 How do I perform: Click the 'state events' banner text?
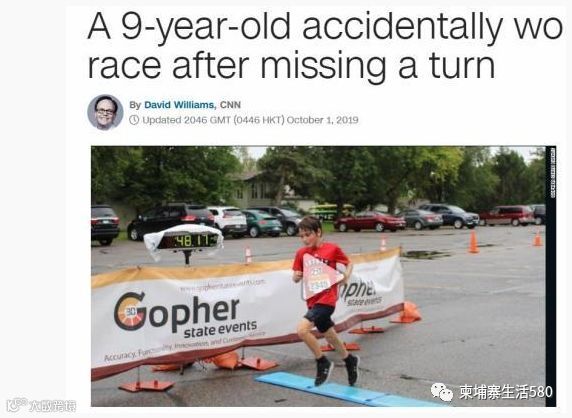(x=220, y=329)
